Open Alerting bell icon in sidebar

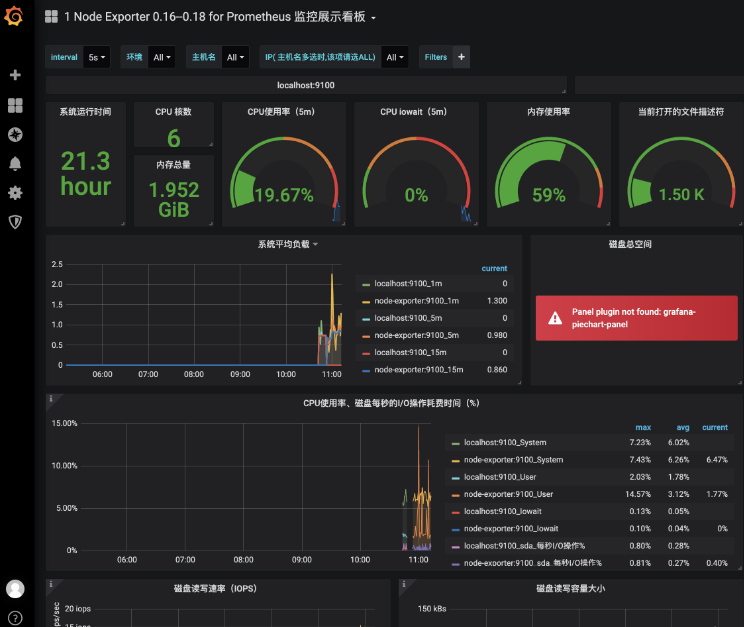(15, 164)
